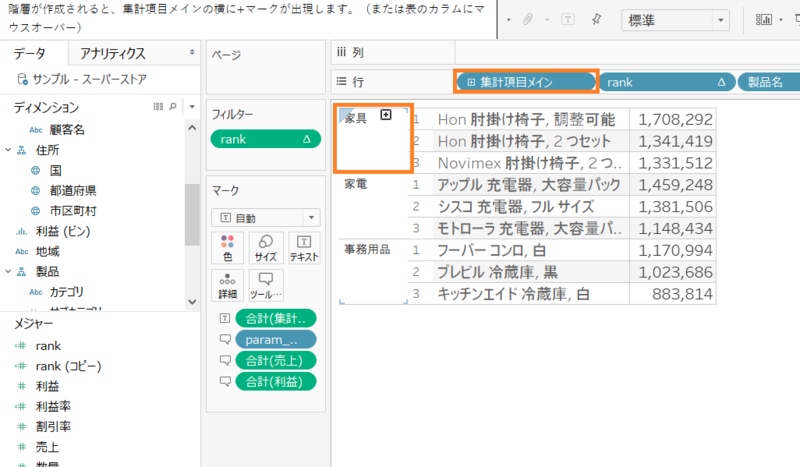Screen dimensions: 800x467
Task: Click the globe icon beside 都道府県
Action: (35, 190)
